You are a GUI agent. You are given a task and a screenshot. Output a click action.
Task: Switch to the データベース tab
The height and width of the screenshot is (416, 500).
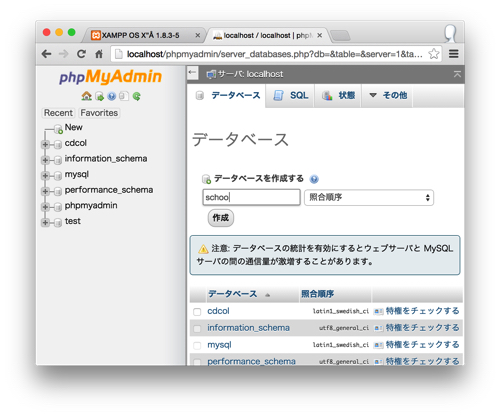point(227,96)
